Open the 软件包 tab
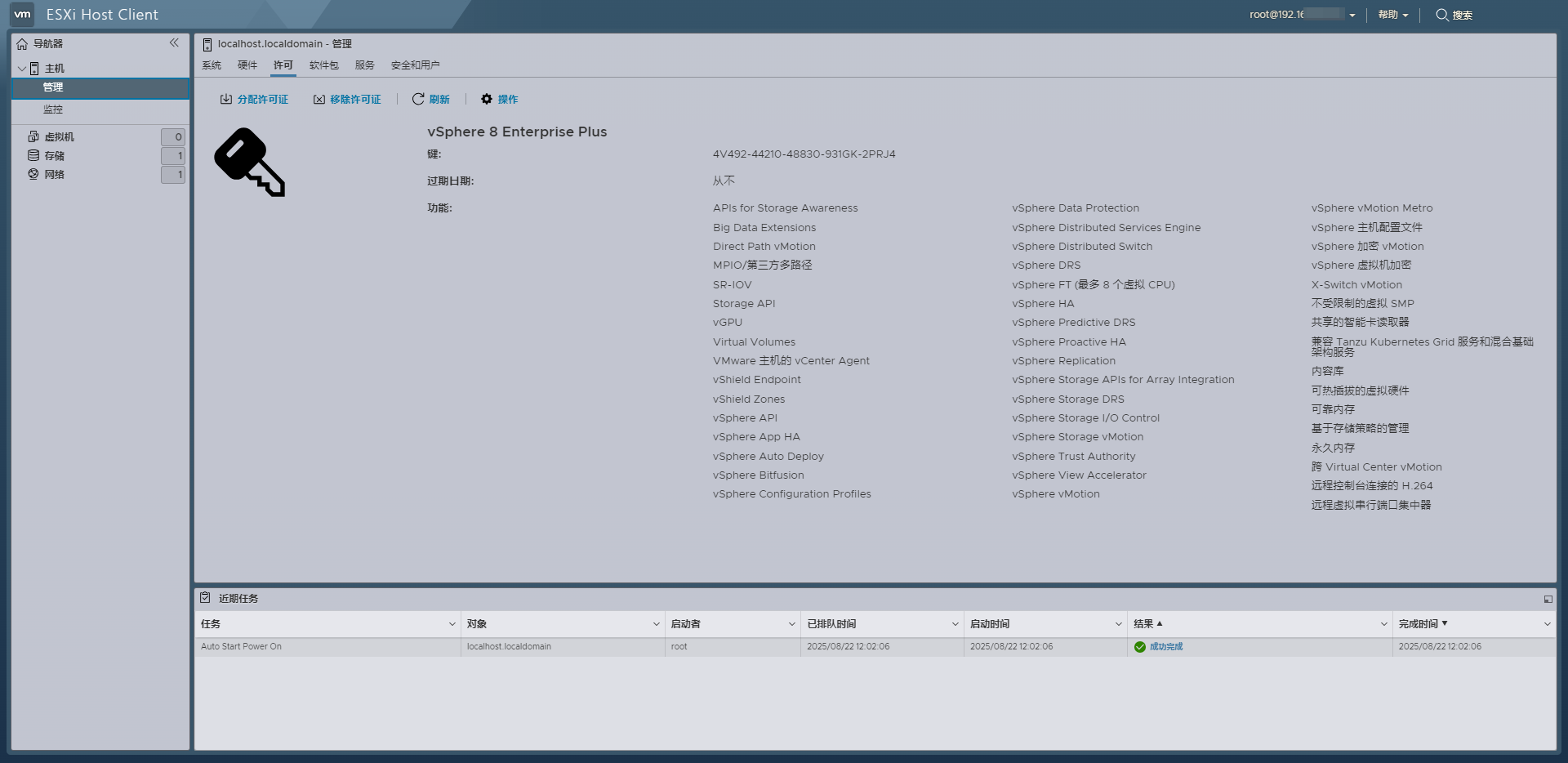The image size is (1568, 763). coord(323,65)
